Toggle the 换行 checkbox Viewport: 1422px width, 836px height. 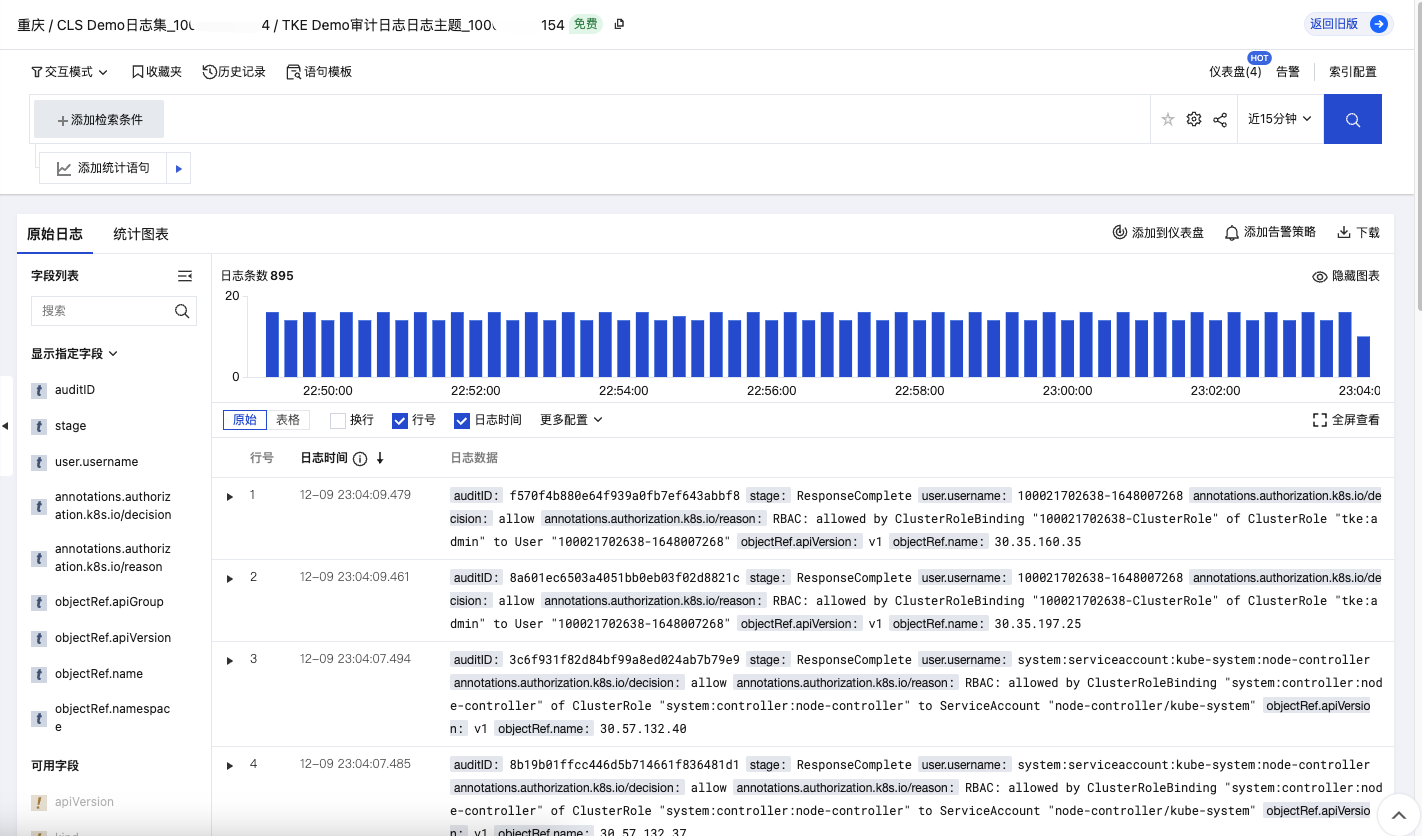[338, 421]
